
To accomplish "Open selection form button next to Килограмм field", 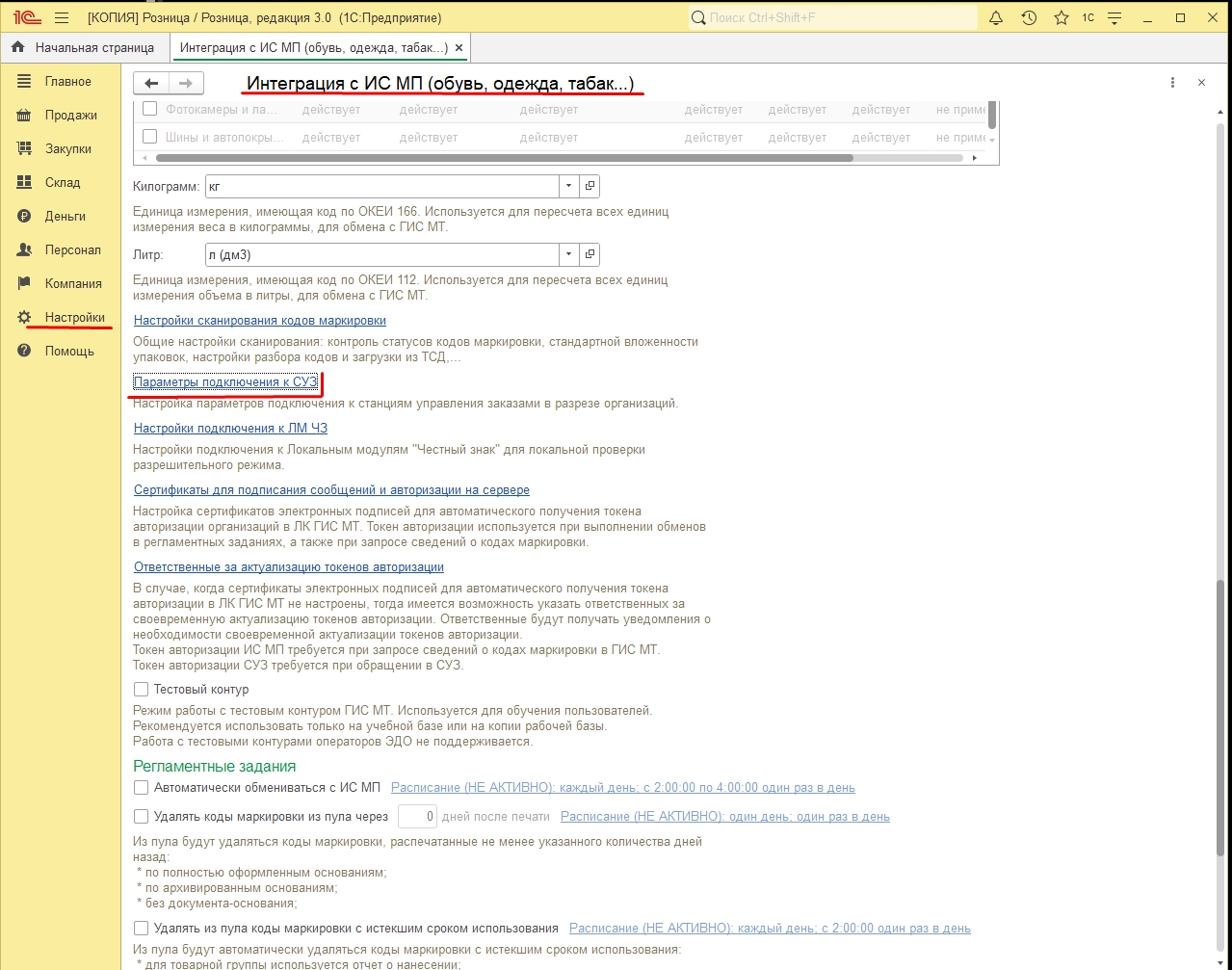I will click(x=590, y=186).
